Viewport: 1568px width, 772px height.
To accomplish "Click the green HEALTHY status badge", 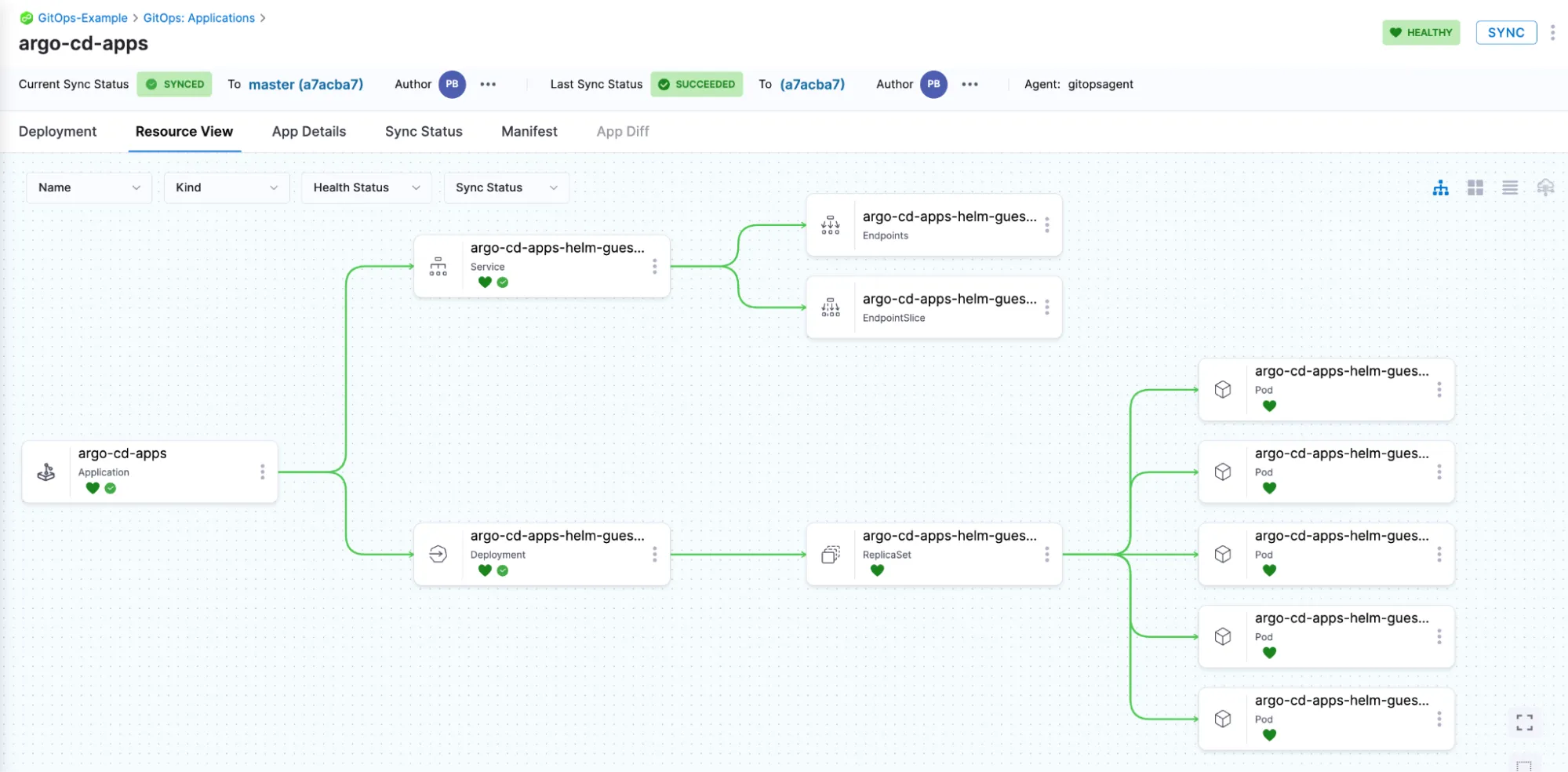I will click(1421, 32).
